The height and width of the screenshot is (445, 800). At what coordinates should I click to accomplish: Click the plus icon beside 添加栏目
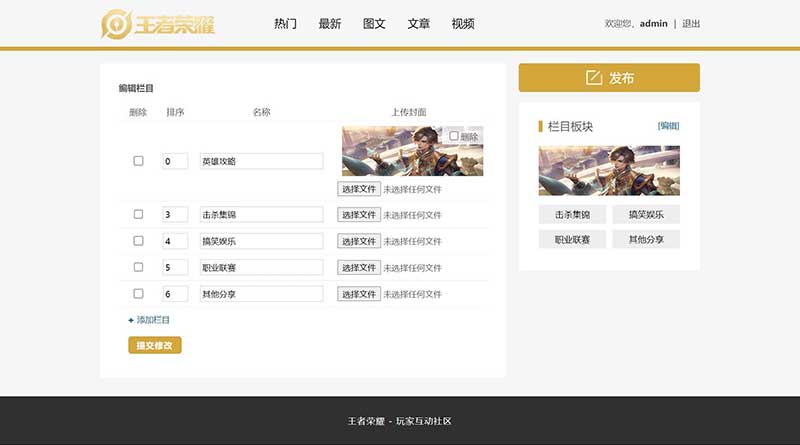coord(131,320)
